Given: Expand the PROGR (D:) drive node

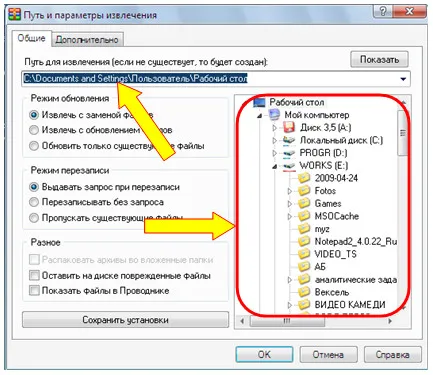Looking at the screenshot, I should tap(275, 153).
